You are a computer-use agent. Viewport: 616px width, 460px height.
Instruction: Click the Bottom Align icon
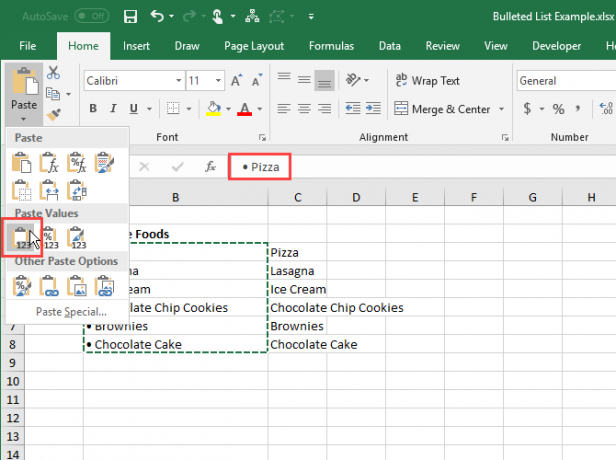324,81
